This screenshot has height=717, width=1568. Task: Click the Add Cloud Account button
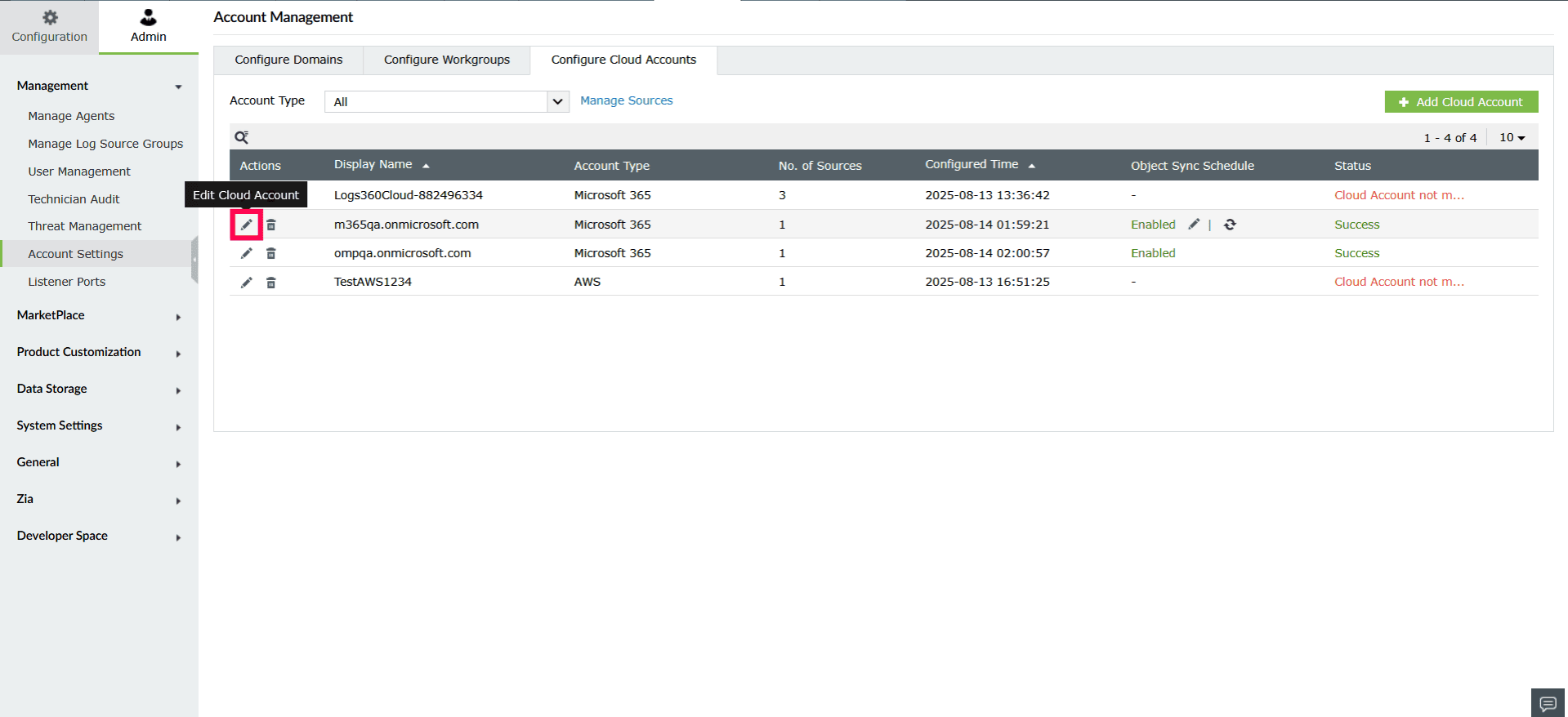click(x=1461, y=101)
